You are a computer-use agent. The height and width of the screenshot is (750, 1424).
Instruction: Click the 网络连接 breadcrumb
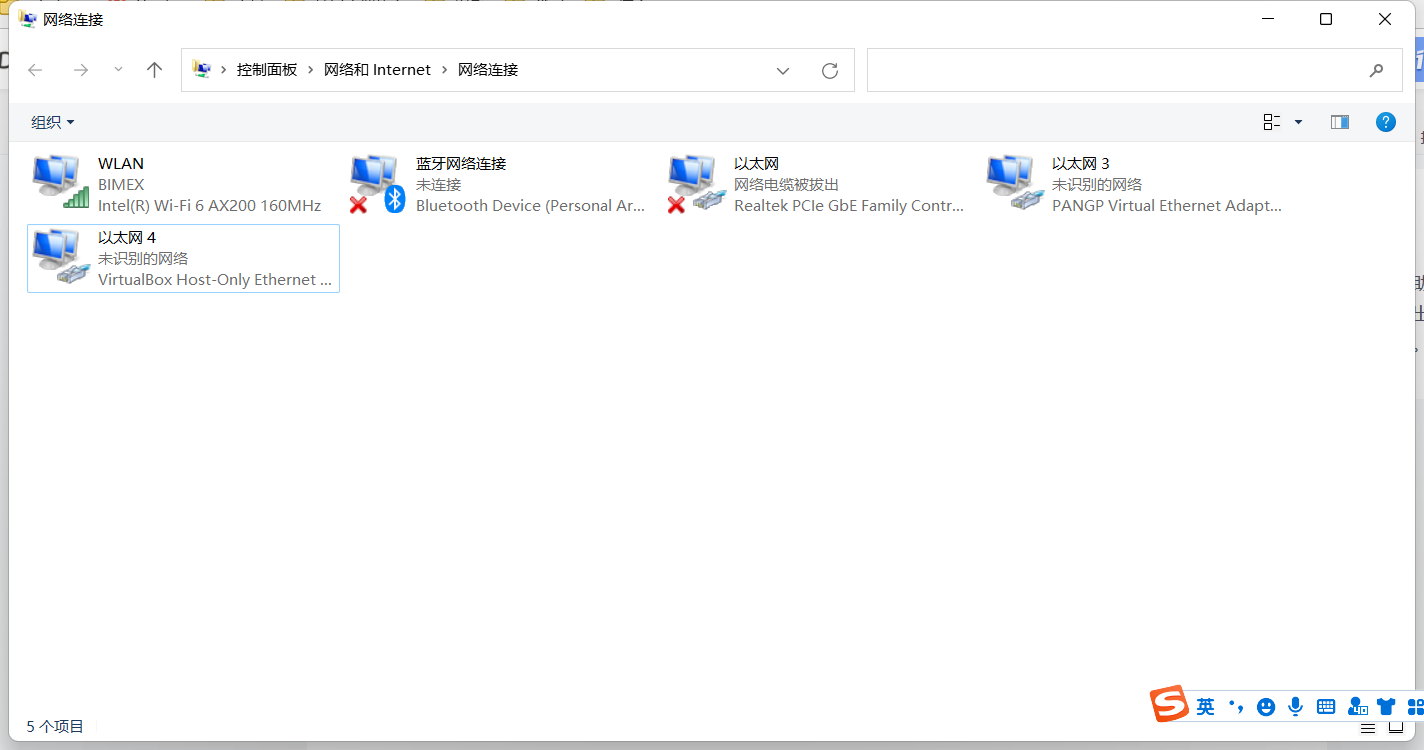[x=488, y=70]
